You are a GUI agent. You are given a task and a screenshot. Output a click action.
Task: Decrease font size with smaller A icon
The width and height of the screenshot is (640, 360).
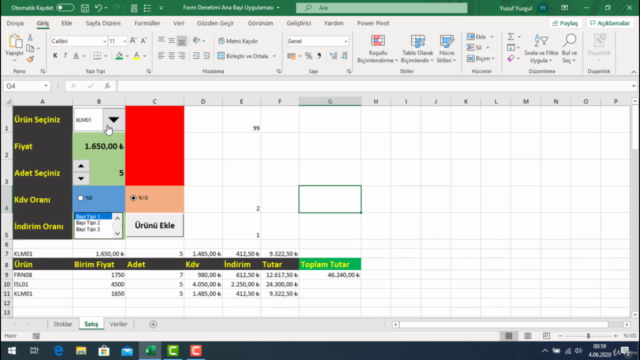[x=144, y=41]
